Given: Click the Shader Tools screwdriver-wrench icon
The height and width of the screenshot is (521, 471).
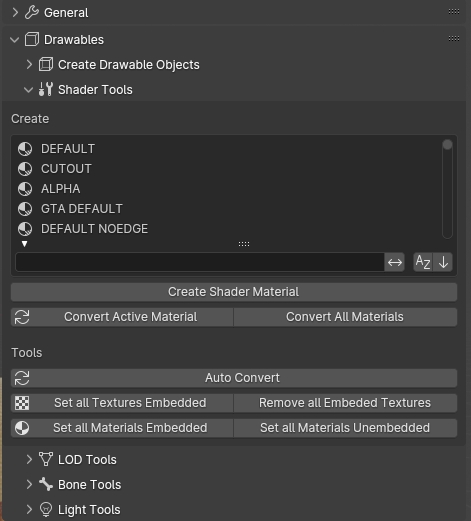Looking at the screenshot, I should pos(46,89).
